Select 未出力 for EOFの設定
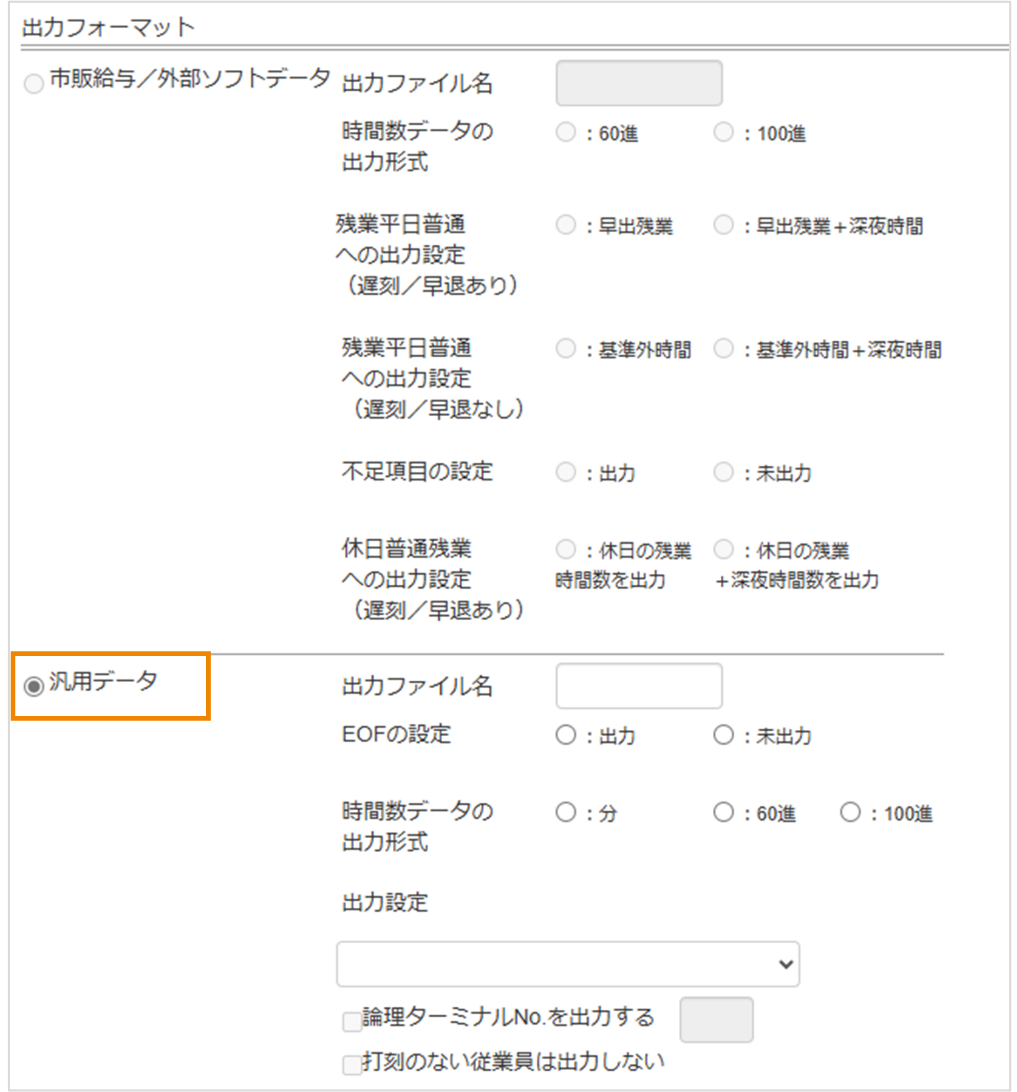This screenshot has width=1017, height=1092. click(x=722, y=736)
